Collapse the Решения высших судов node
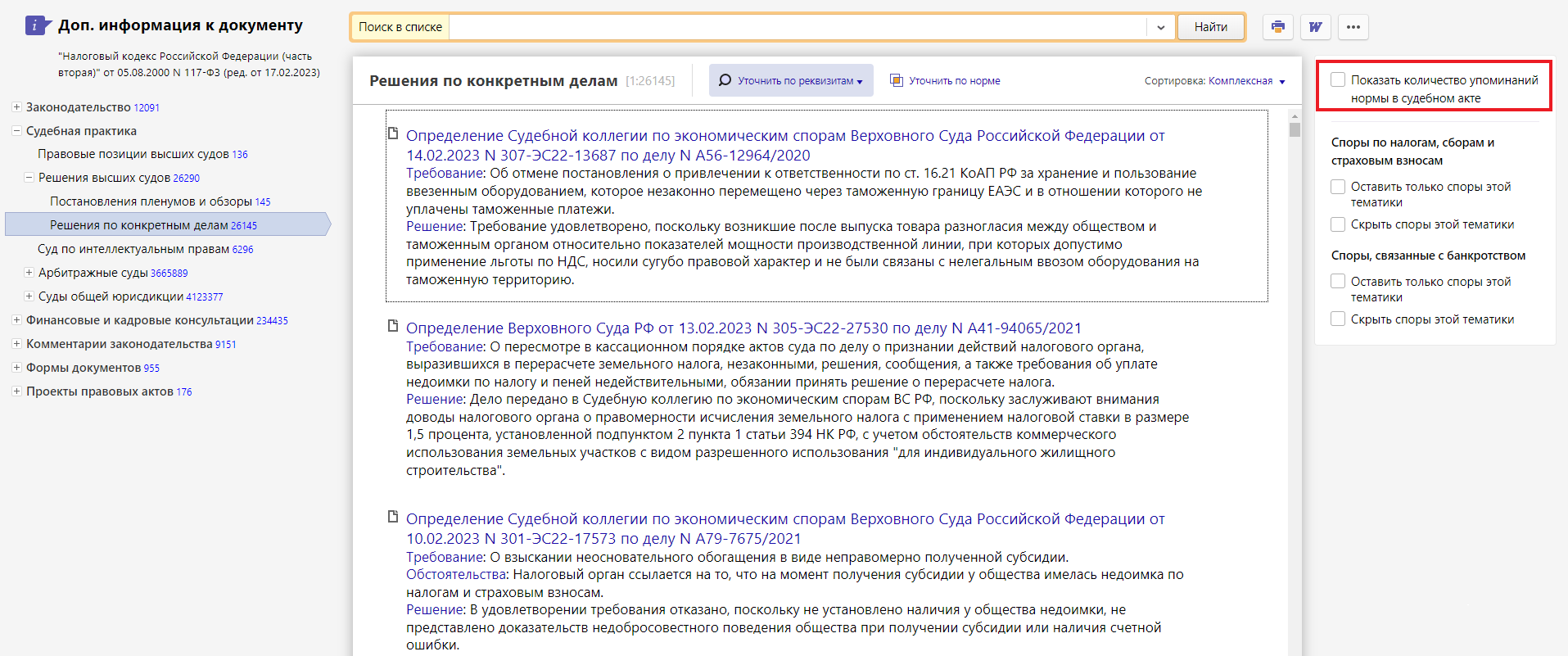 (x=29, y=177)
